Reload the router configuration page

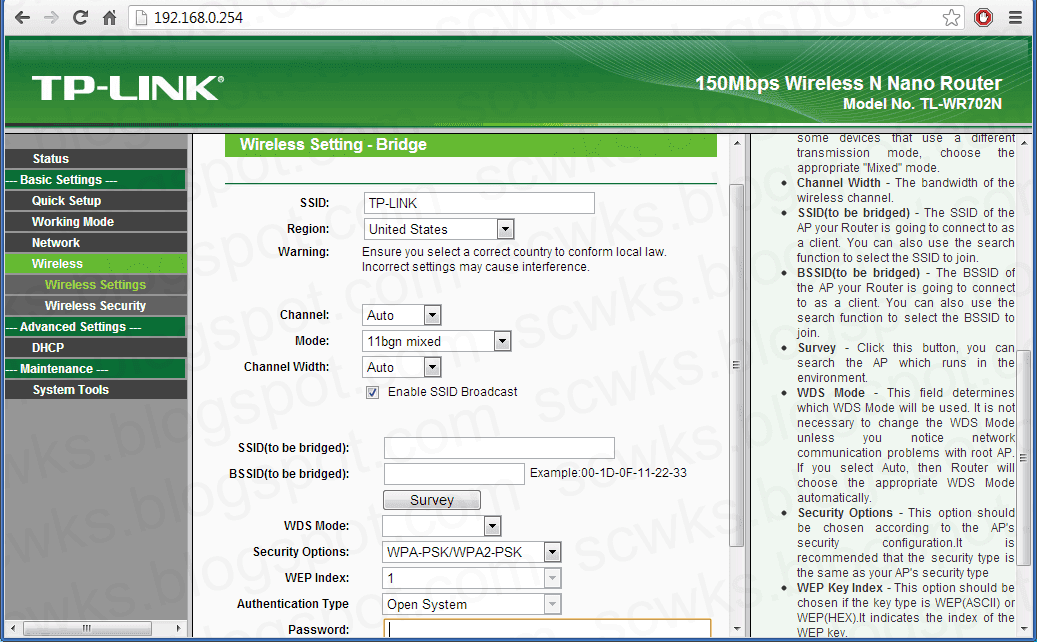tap(79, 17)
